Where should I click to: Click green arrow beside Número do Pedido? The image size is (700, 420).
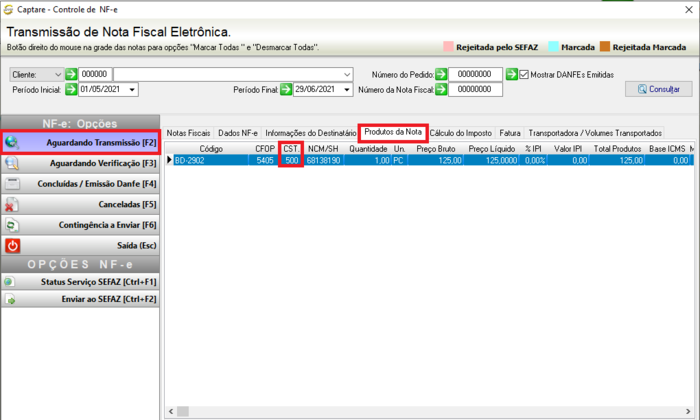coord(441,74)
